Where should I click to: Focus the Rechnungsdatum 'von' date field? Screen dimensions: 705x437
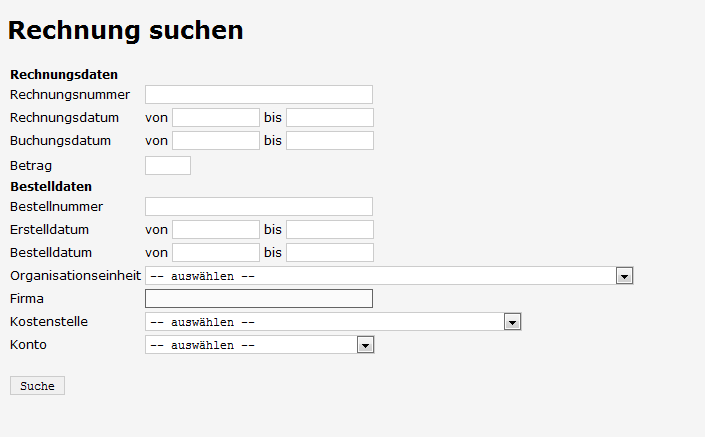pyautogui.click(x=215, y=118)
